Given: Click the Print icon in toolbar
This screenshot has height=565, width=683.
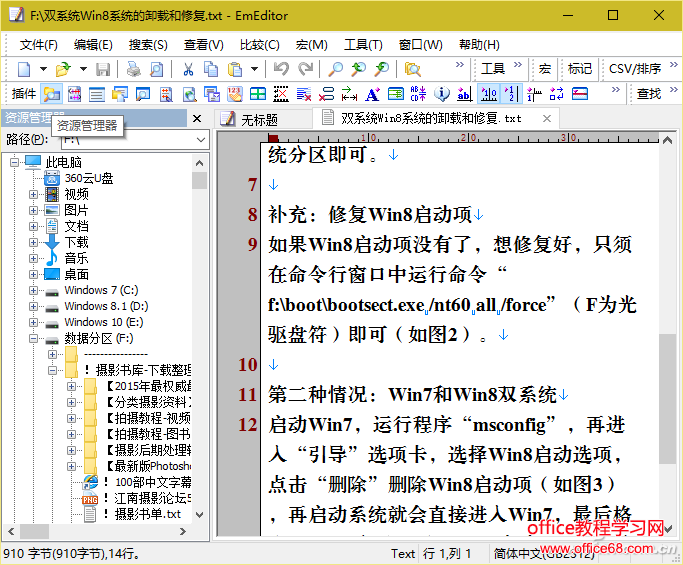Looking at the screenshot, I should point(132,69).
